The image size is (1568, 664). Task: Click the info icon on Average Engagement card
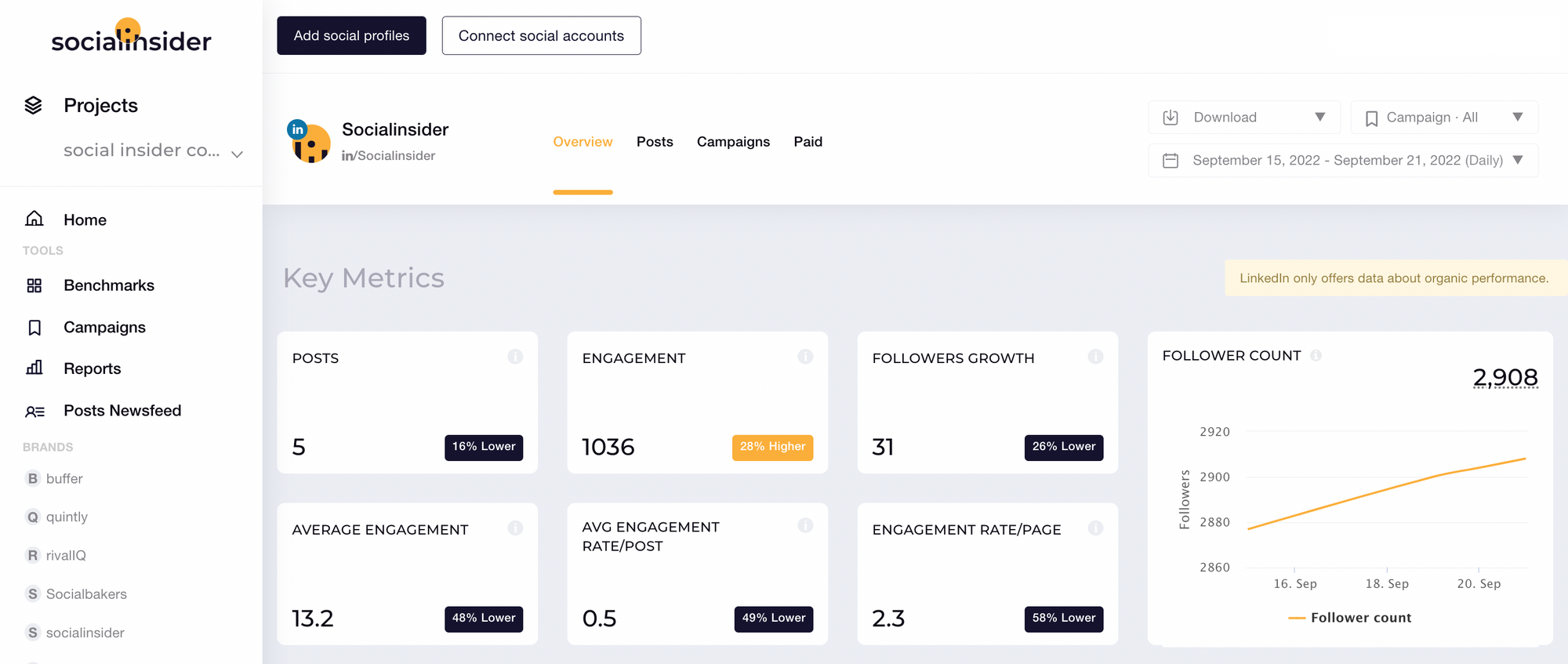pyautogui.click(x=515, y=528)
